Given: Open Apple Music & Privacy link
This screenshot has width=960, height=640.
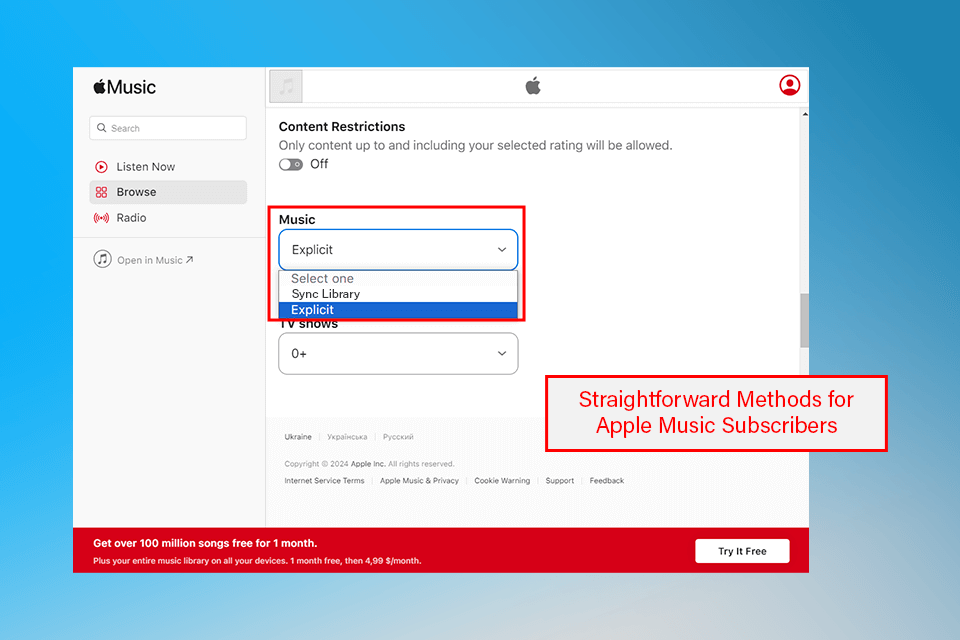Looking at the screenshot, I should coord(419,481).
